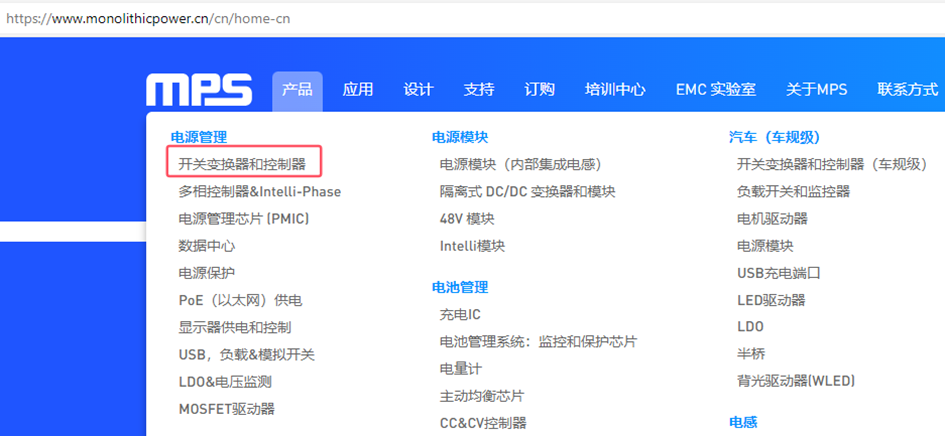The image size is (945, 436).
Task: Open 主动均衡芯片 link
Action: pos(482,396)
